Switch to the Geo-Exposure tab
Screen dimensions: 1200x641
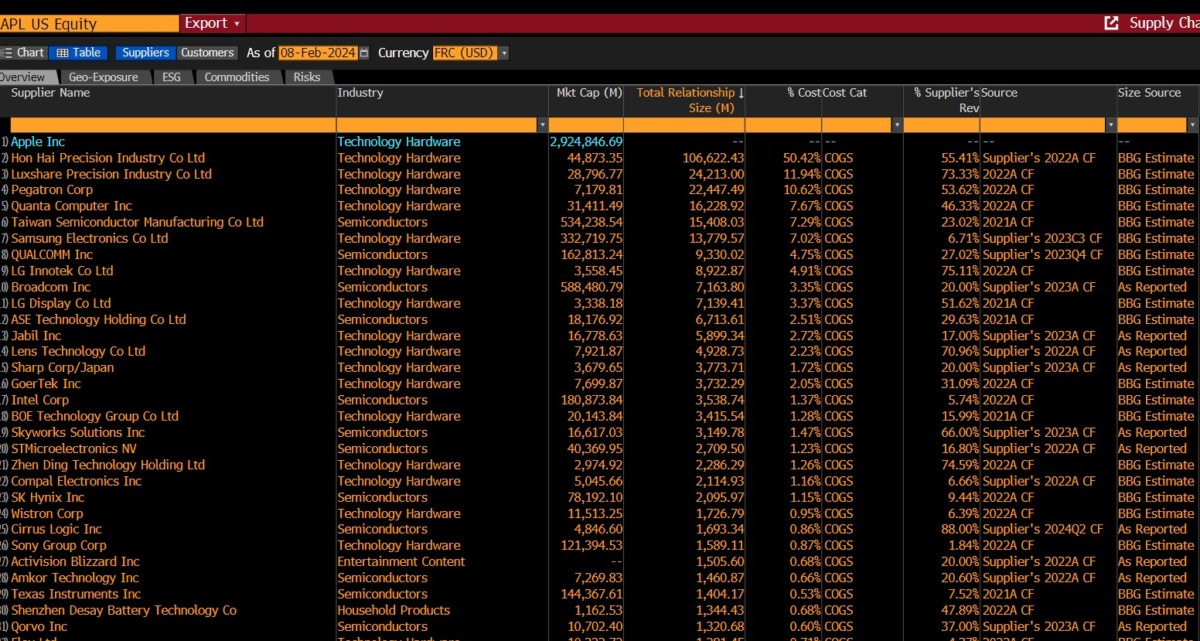tap(105, 76)
